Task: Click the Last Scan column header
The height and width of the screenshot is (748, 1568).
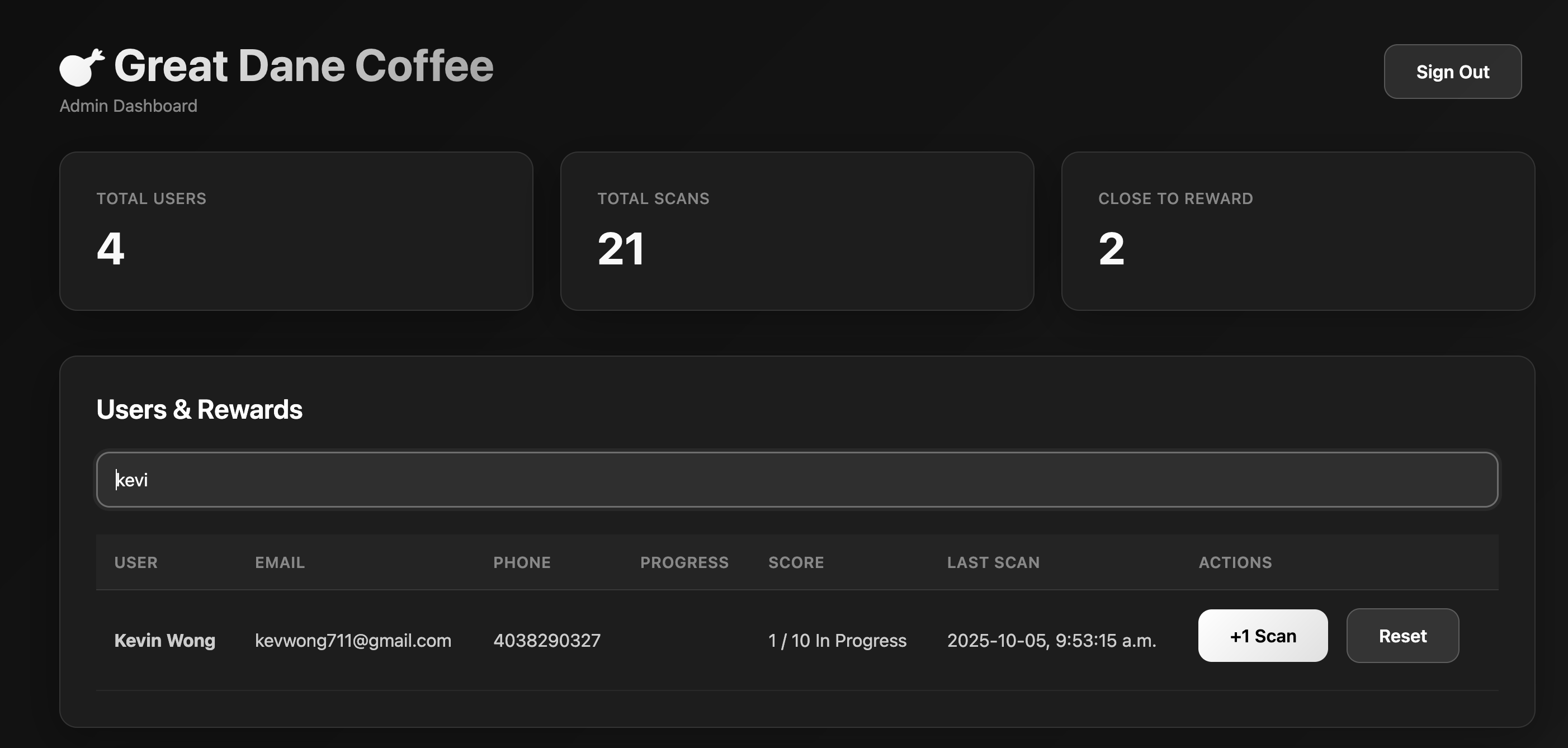Action: (993, 562)
